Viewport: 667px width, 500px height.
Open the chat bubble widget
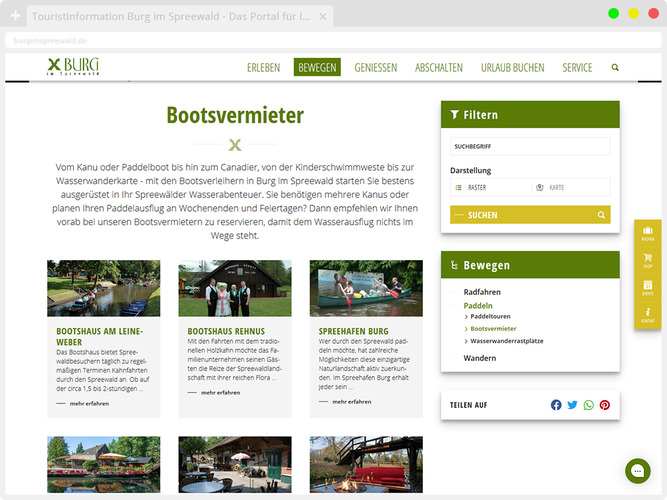637,470
